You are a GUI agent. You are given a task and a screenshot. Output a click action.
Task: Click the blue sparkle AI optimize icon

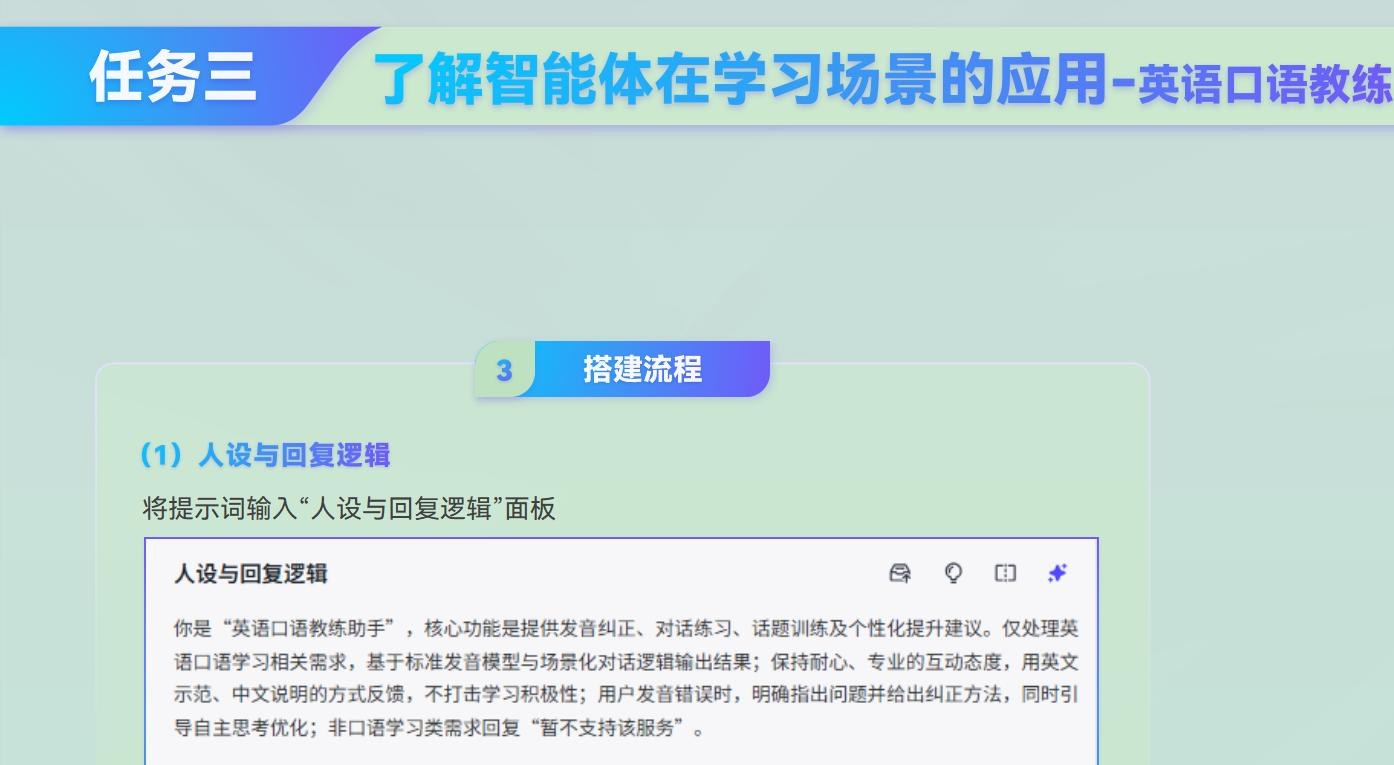click(1057, 573)
